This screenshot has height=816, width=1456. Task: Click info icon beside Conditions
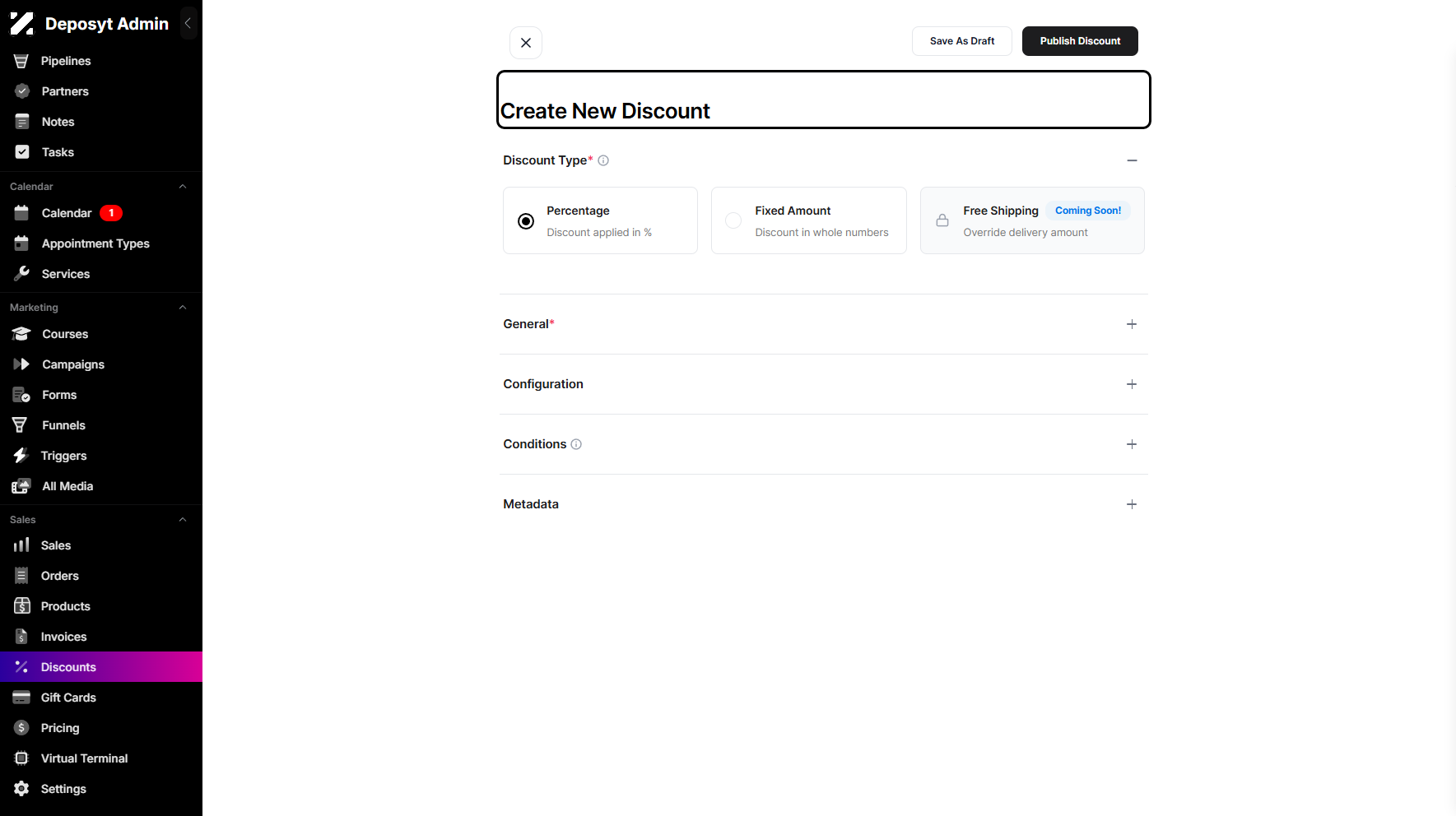(x=576, y=444)
